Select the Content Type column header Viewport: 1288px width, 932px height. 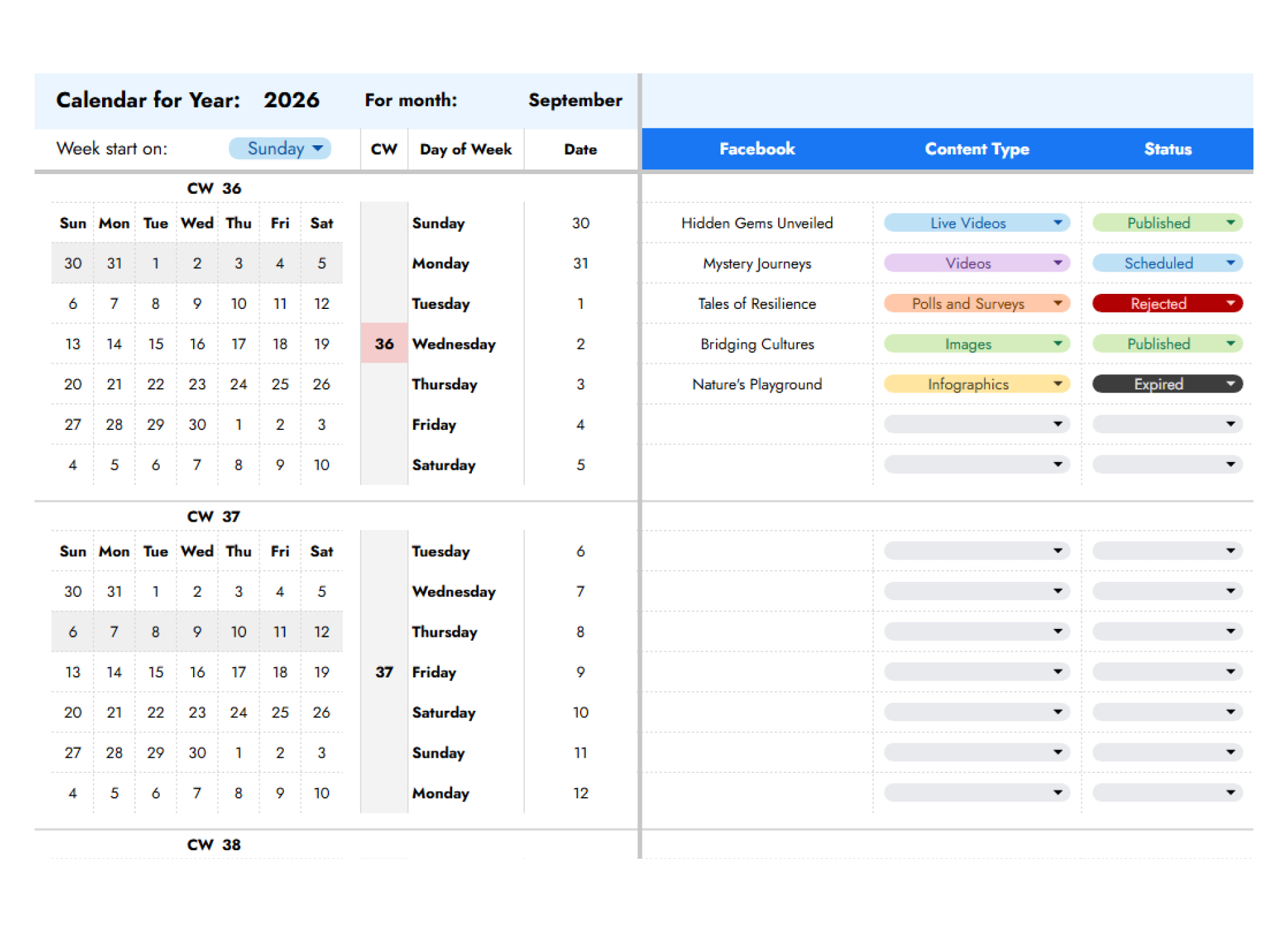point(976,149)
